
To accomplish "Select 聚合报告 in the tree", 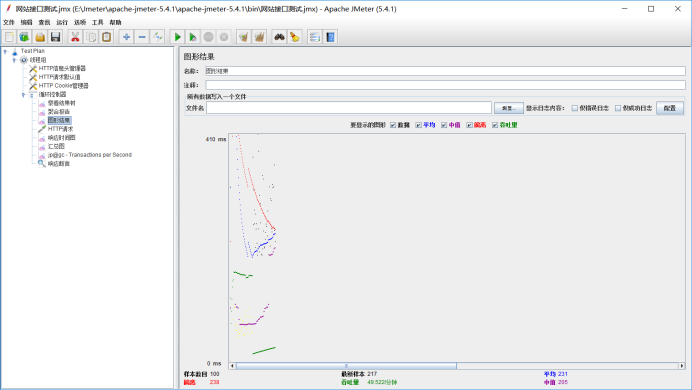I will tap(59, 112).
